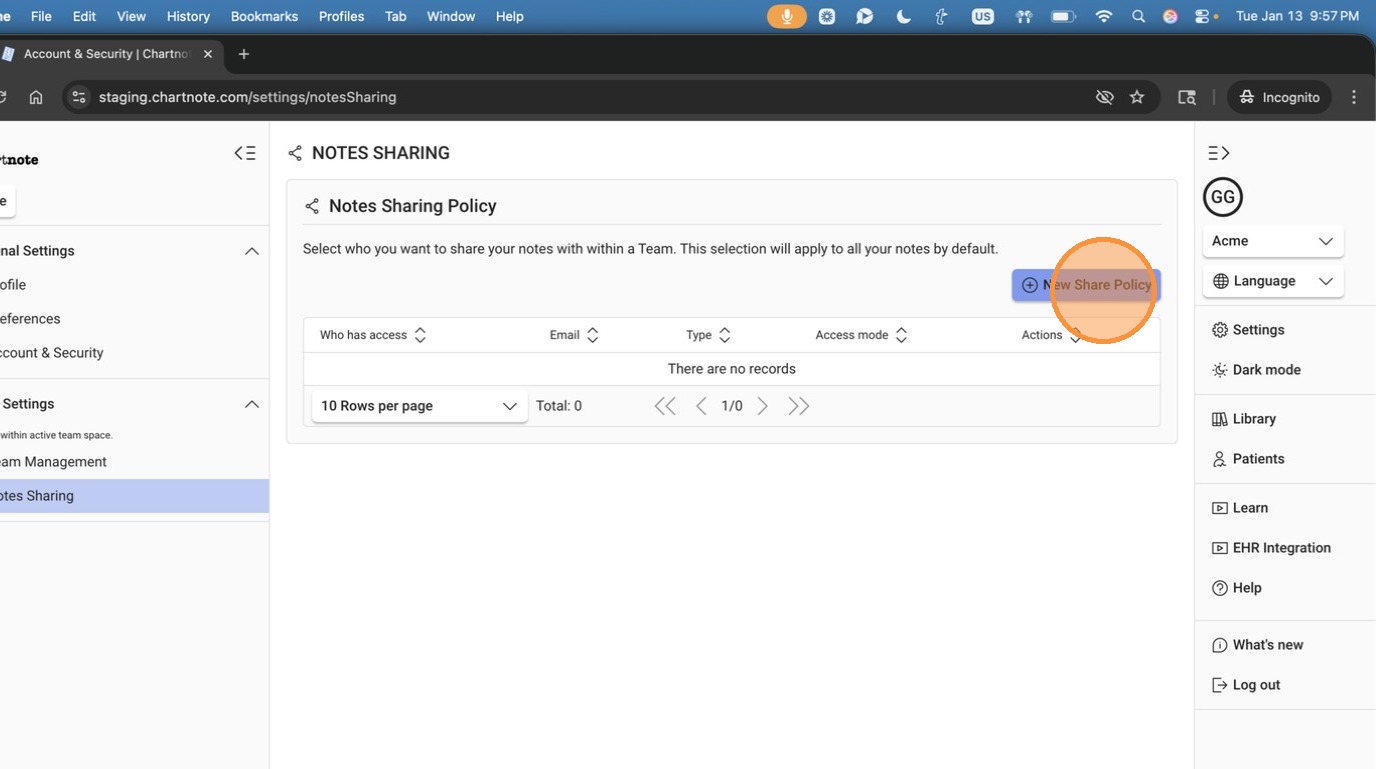Viewport: 1376px width, 769px height.
Task: Click the Notes Sharing Policy share icon
Action: tap(312, 206)
